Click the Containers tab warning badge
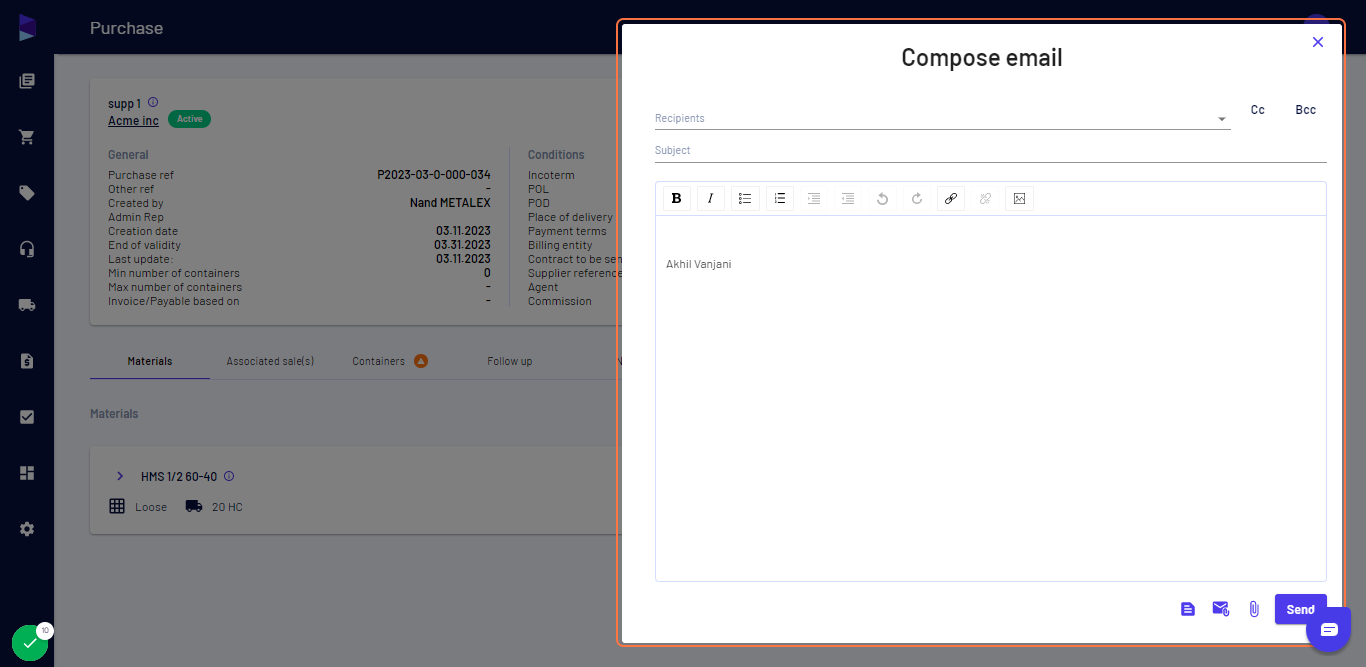Viewport: 1366px width, 667px height. point(421,361)
